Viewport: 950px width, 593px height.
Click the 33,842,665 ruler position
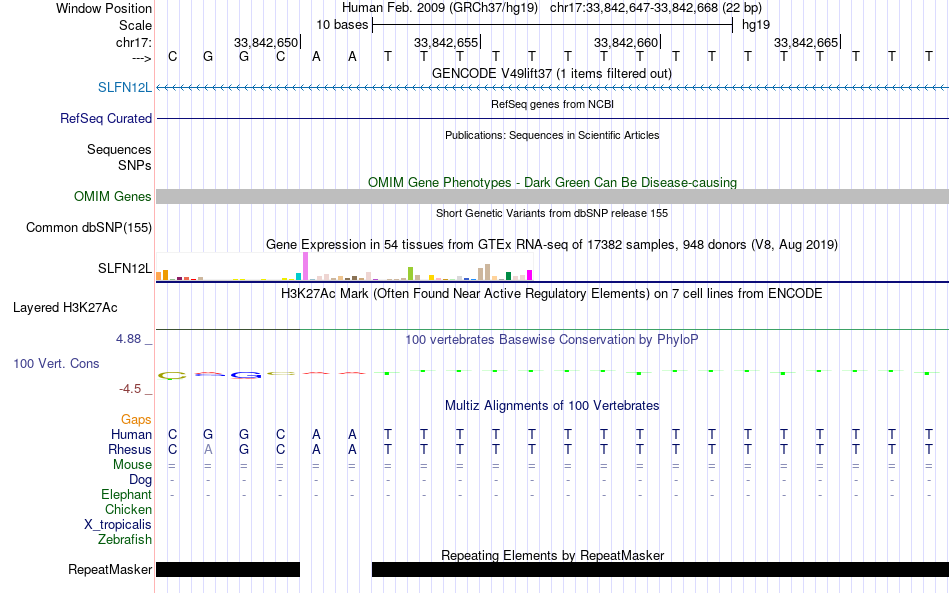(806, 42)
